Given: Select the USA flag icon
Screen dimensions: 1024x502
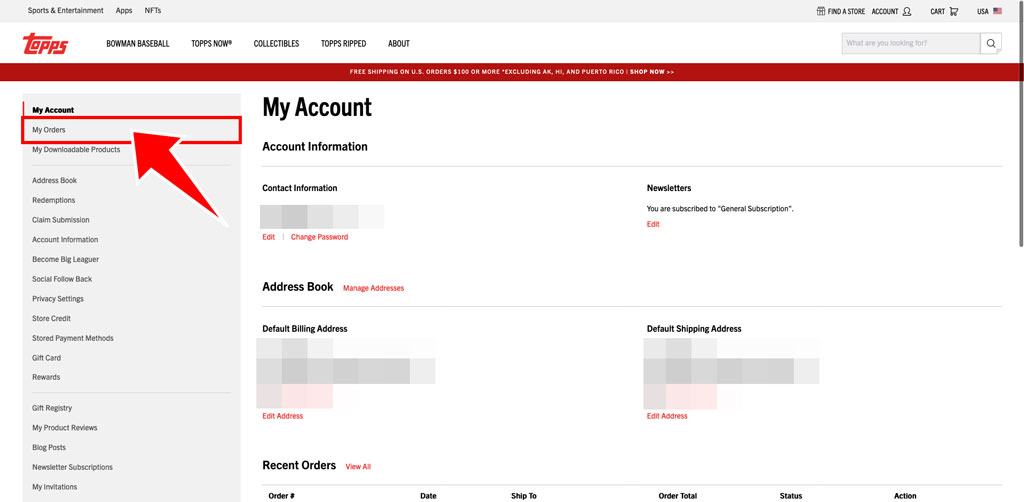Looking at the screenshot, I should (997, 11).
